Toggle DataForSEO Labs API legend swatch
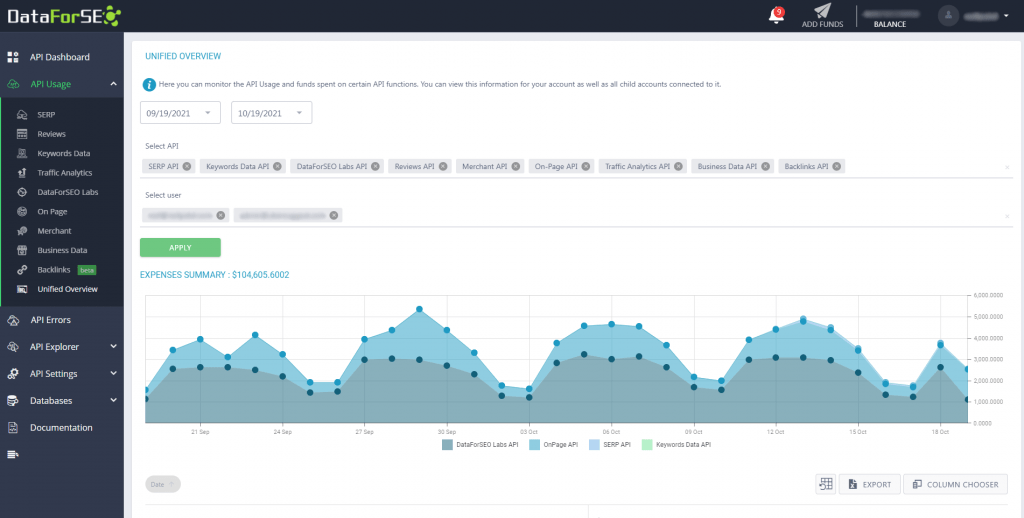Viewport: 1024px width, 518px height. pos(447,445)
